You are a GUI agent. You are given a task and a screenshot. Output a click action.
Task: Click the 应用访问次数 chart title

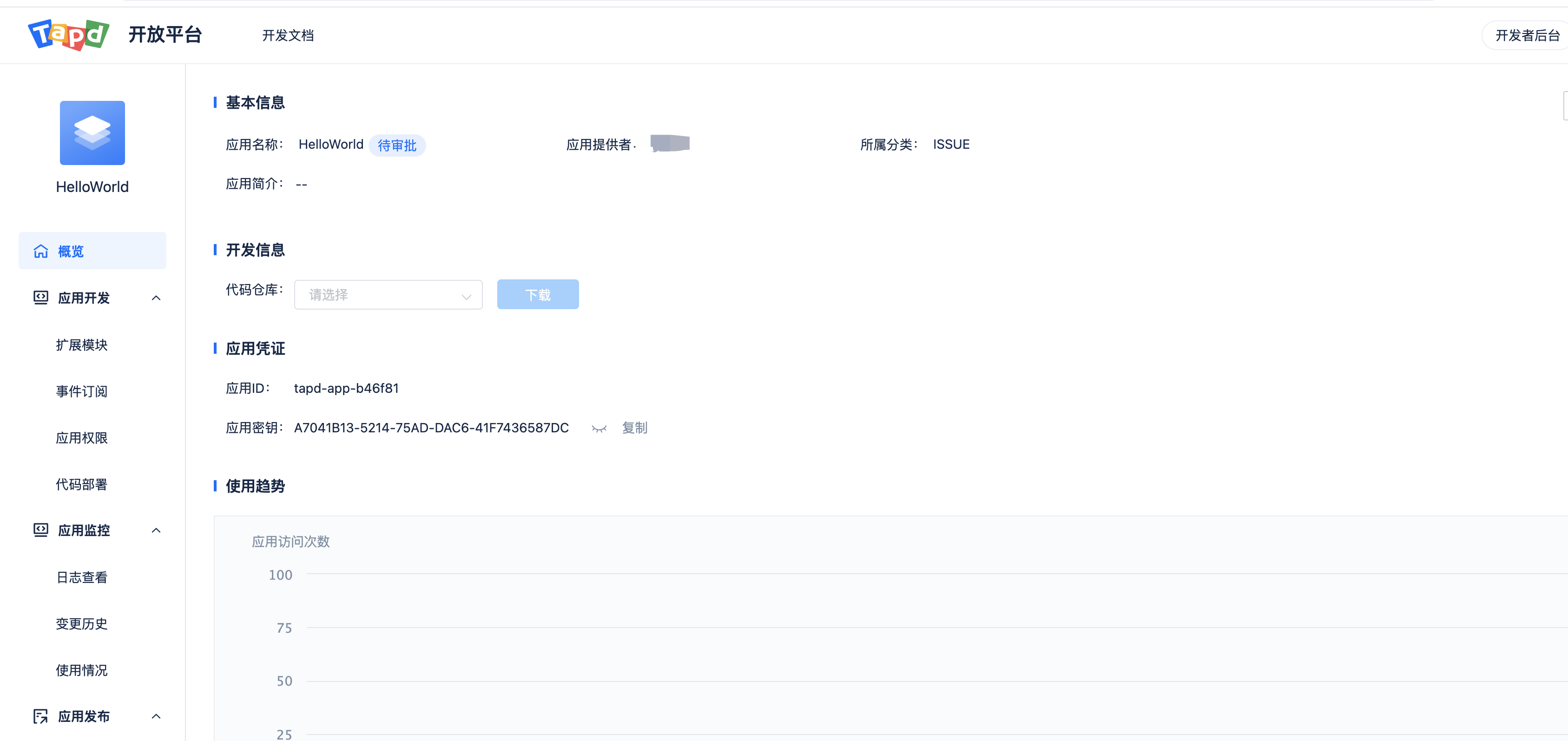291,542
